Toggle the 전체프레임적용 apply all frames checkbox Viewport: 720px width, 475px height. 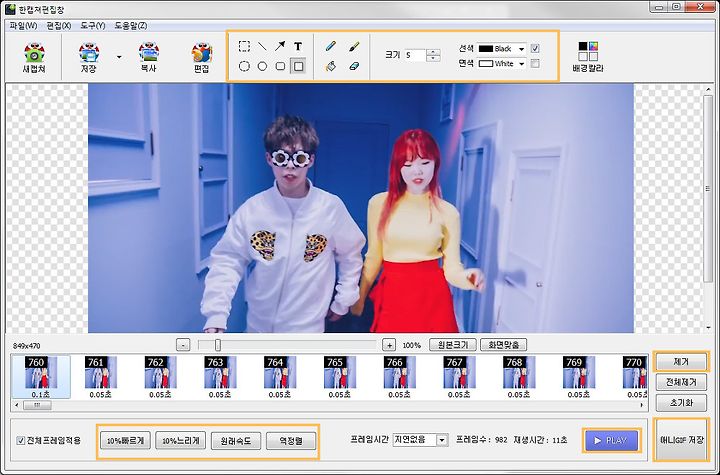click(21, 441)
